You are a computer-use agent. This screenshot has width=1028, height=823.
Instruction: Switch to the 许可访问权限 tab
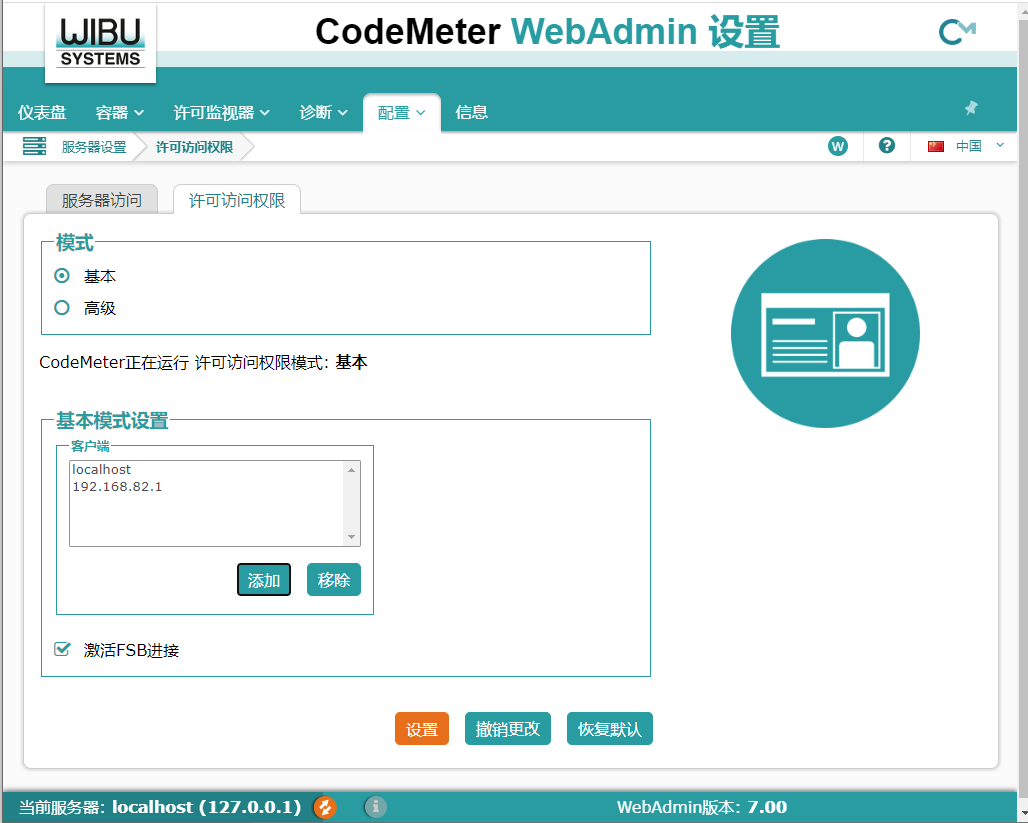click(237, 200)
